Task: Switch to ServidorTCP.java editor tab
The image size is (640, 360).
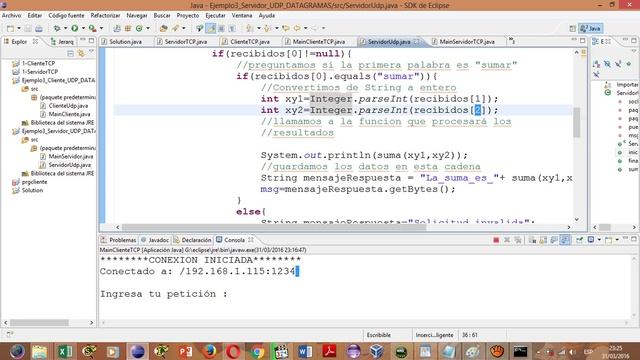Action: click(x=186, y=42)
